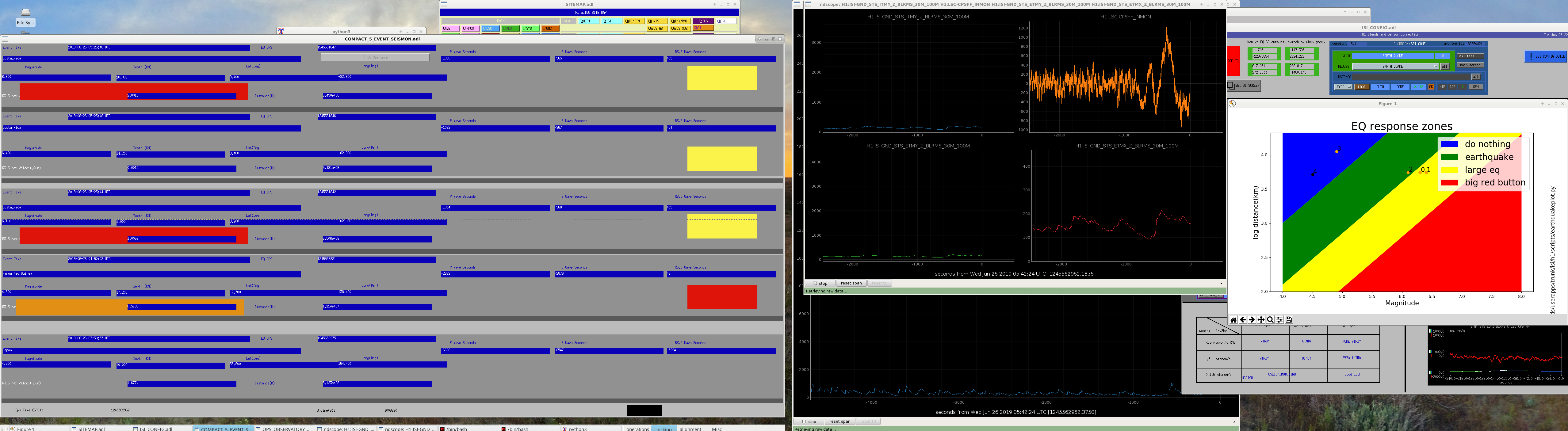Open the OMC screen from SITEMAP
The height and width of the screenshot is (431, 1568).
point(550,29)
